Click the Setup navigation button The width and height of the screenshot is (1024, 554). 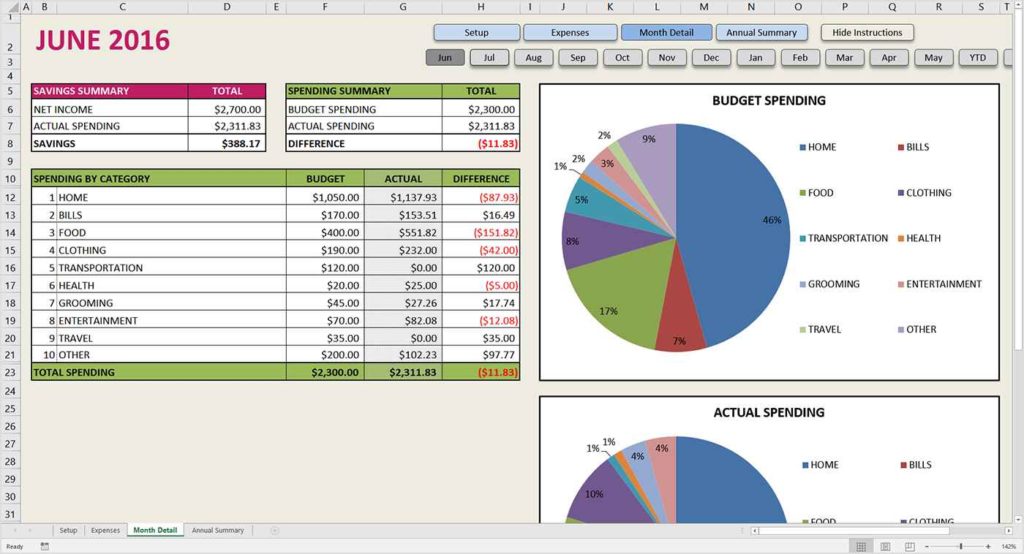point(477,33)
